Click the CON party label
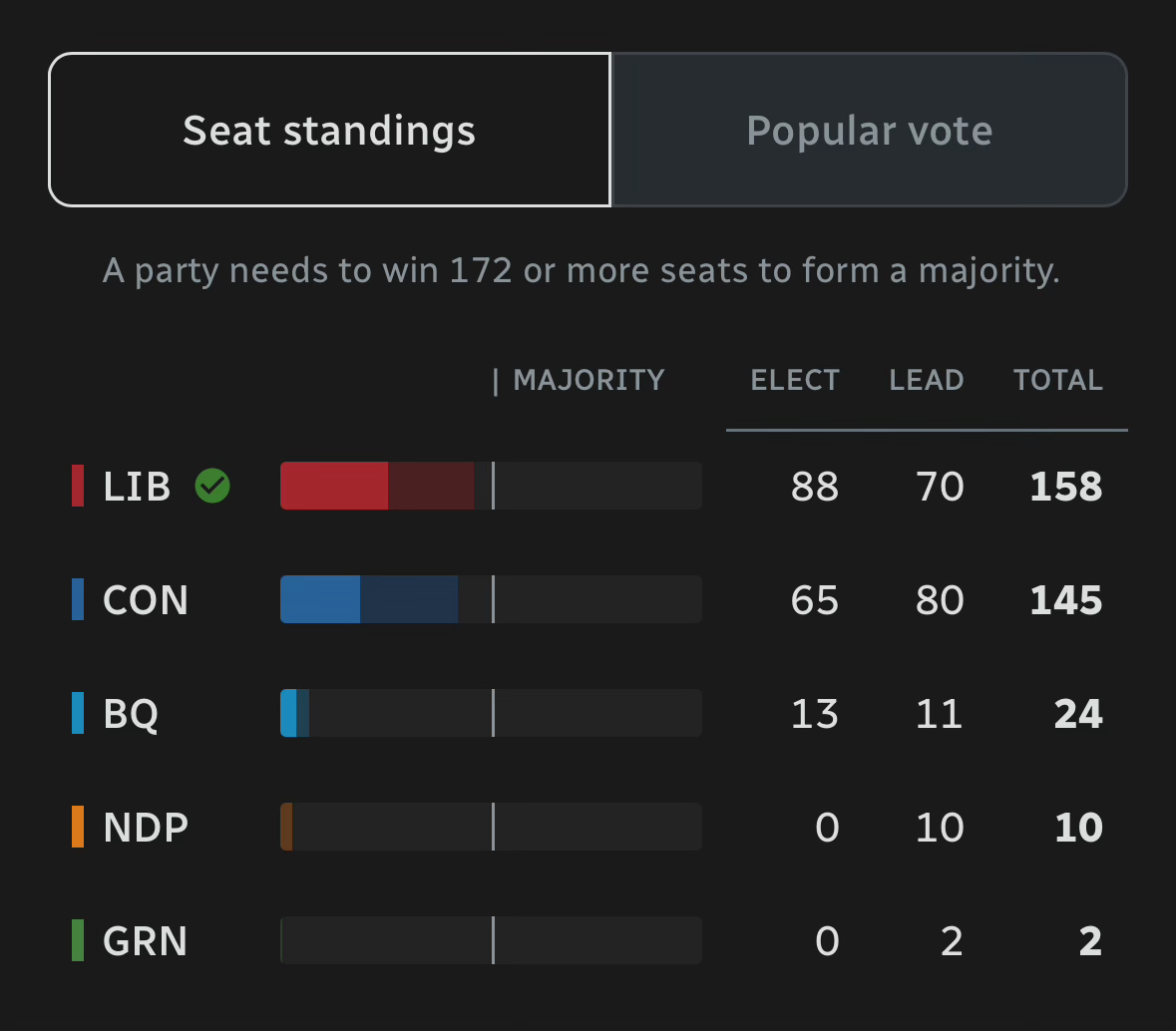The image size is (1176, 1031). [x=146, y=600]
